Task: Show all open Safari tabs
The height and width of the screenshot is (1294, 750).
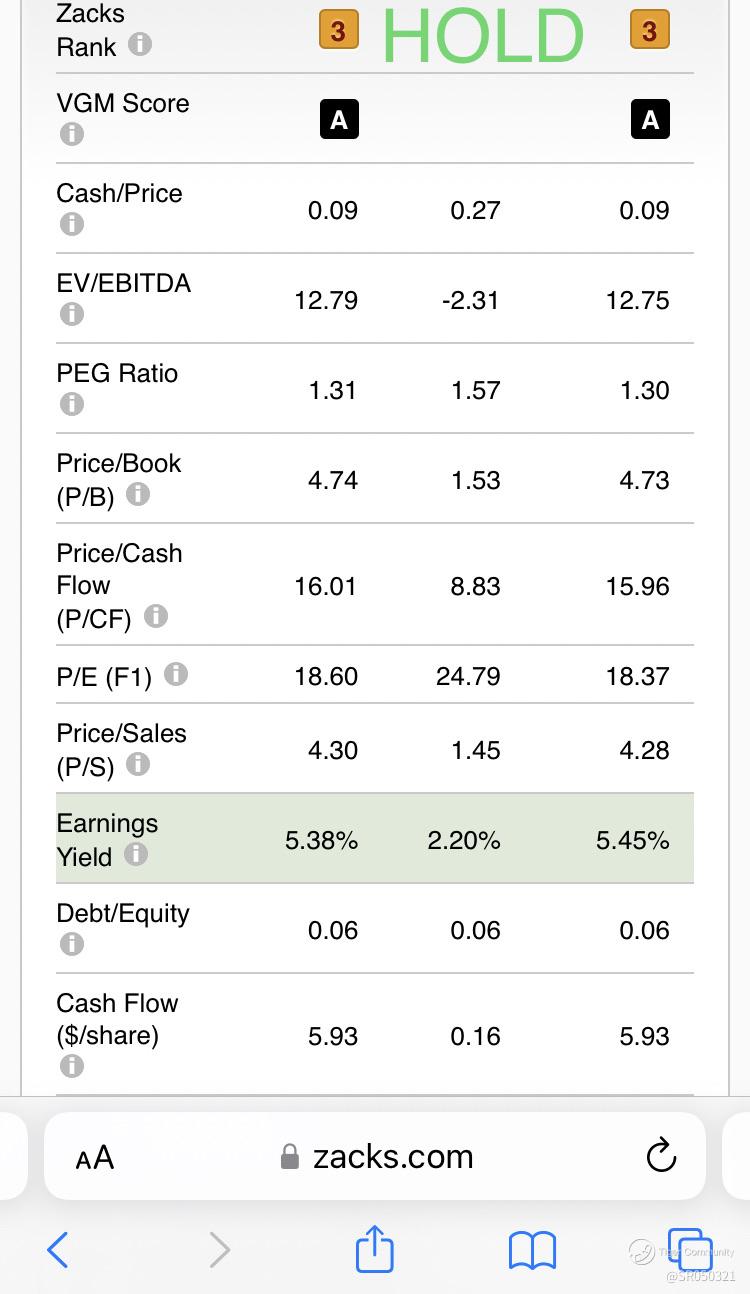Action: 689,1250
